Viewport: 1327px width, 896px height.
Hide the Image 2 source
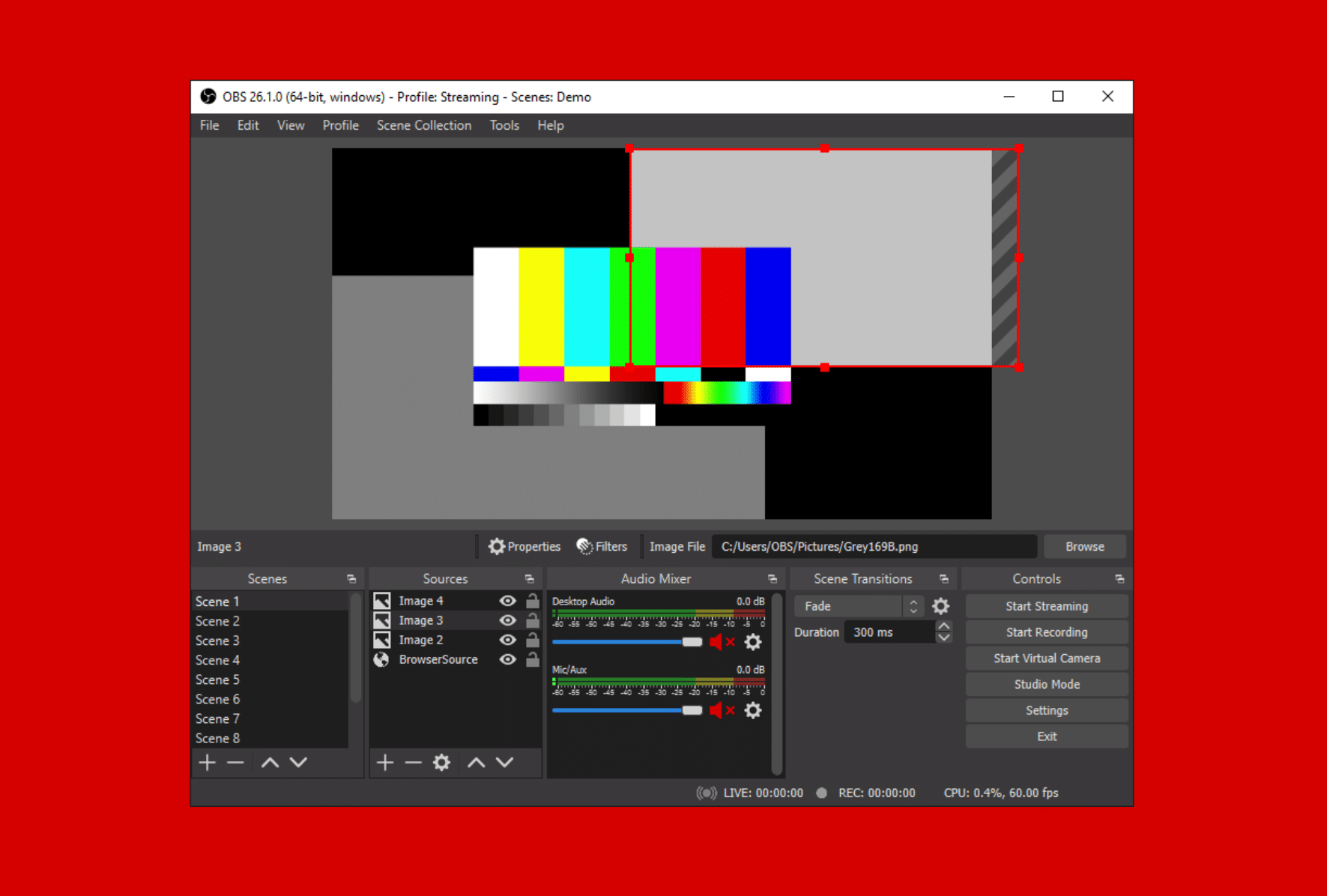[x=508, y=640]
